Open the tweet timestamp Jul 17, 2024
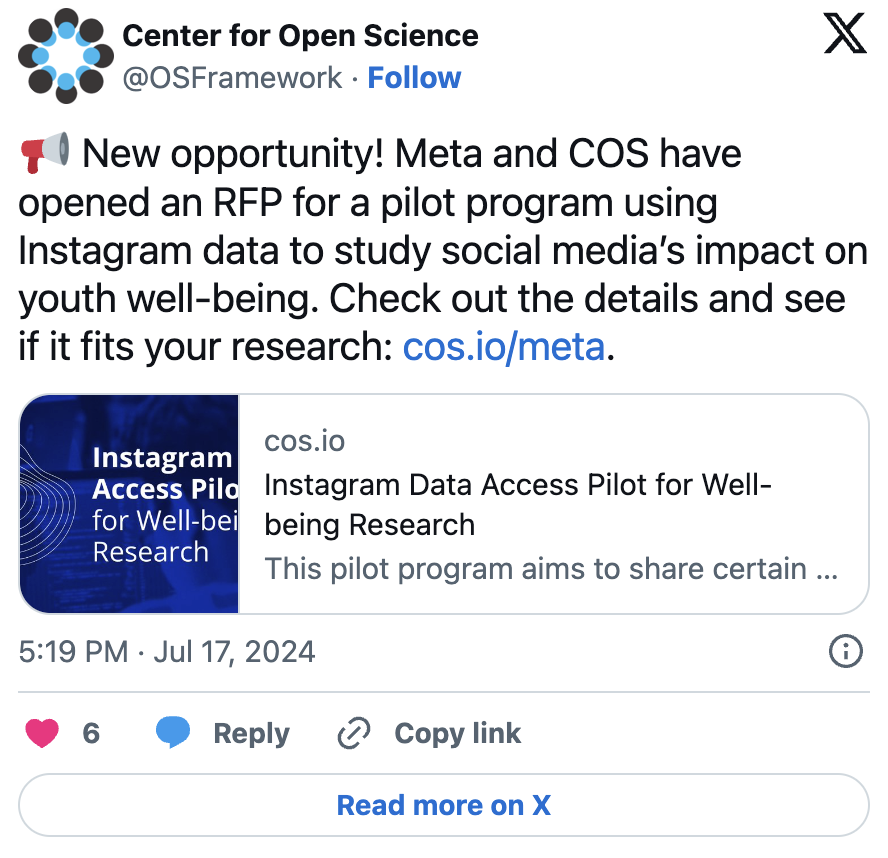The image size is (888, 858). pos(167,652)
